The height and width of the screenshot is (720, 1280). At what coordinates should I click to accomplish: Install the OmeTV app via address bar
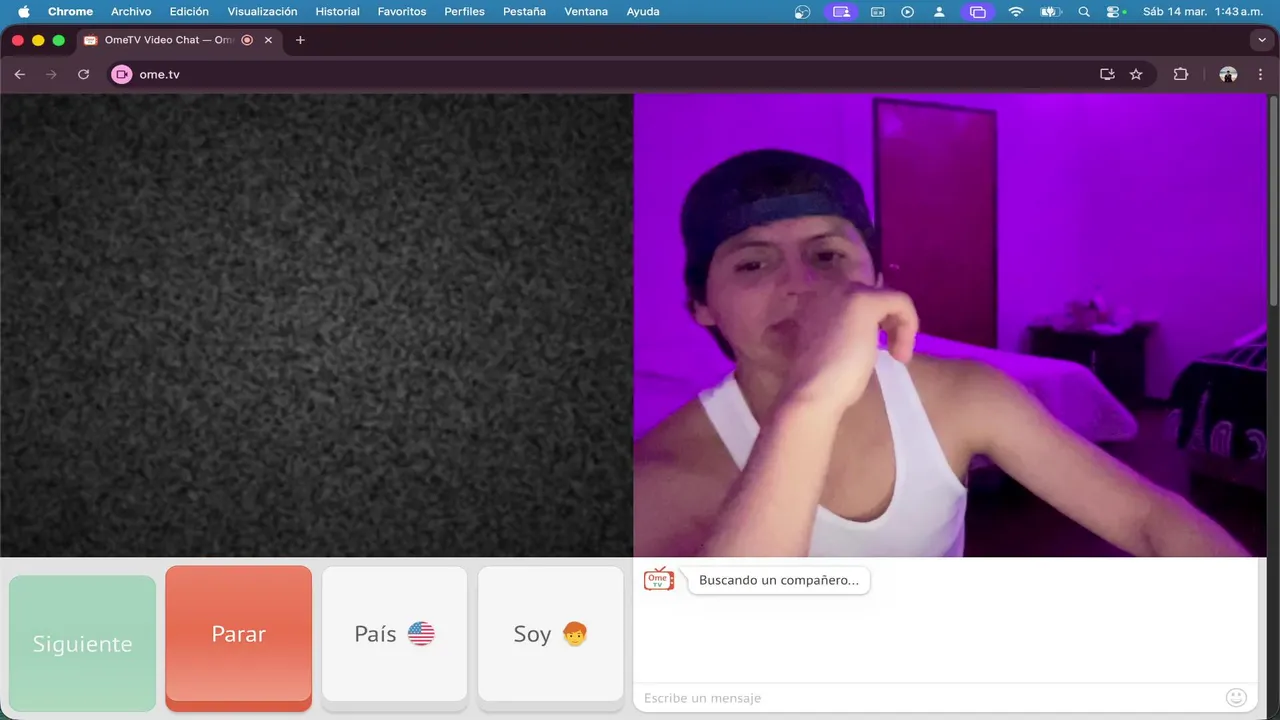tap(1107, 74)
